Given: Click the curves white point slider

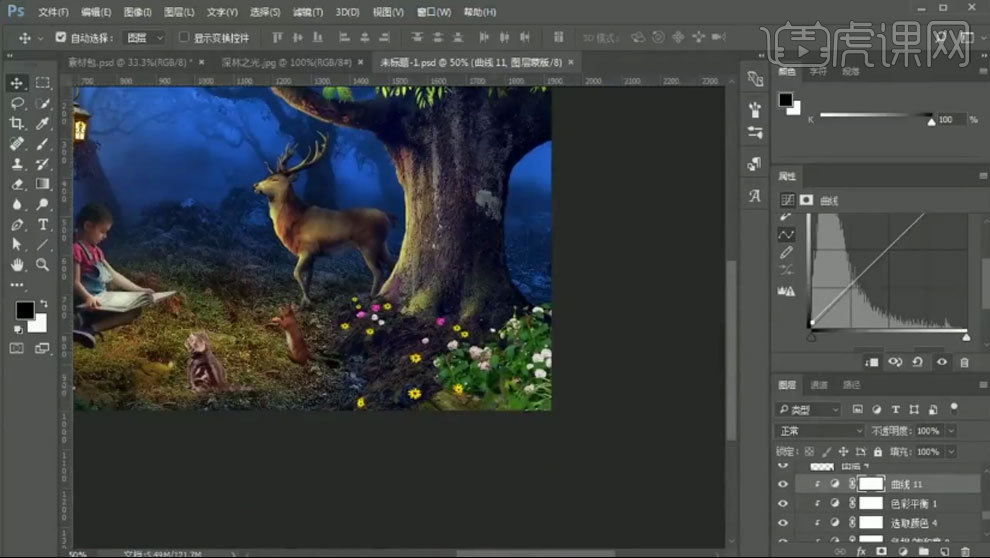Looking at the screenshot, I should [966, 338].
